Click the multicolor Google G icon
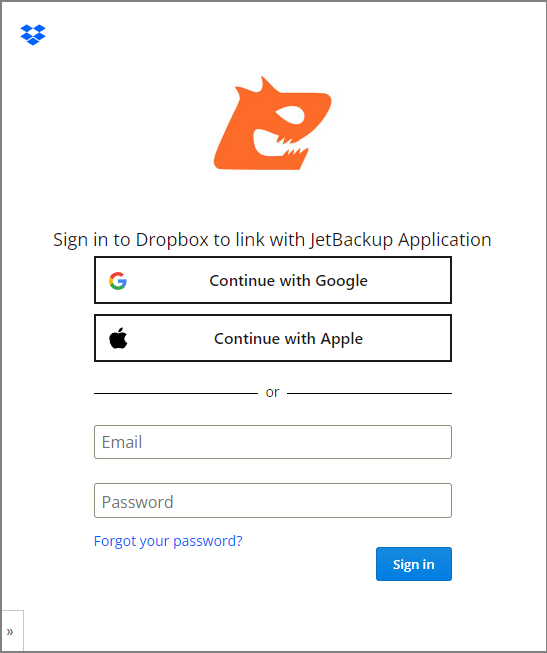The width and height of the screenshot is (547, 653). click(x=118, y=281)
